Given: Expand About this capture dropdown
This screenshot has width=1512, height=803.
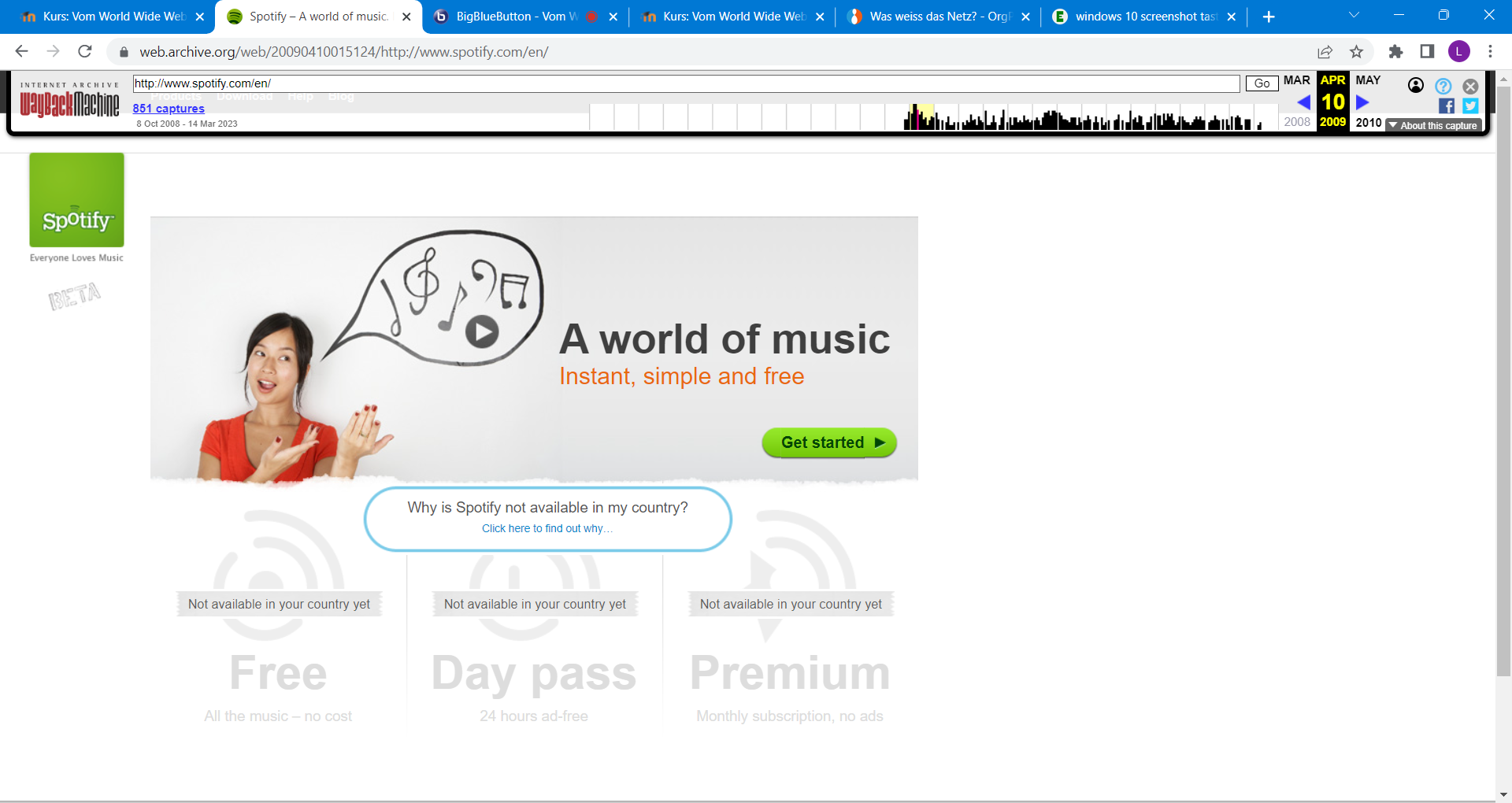Looking at the screenshot, I should 1433,125.
